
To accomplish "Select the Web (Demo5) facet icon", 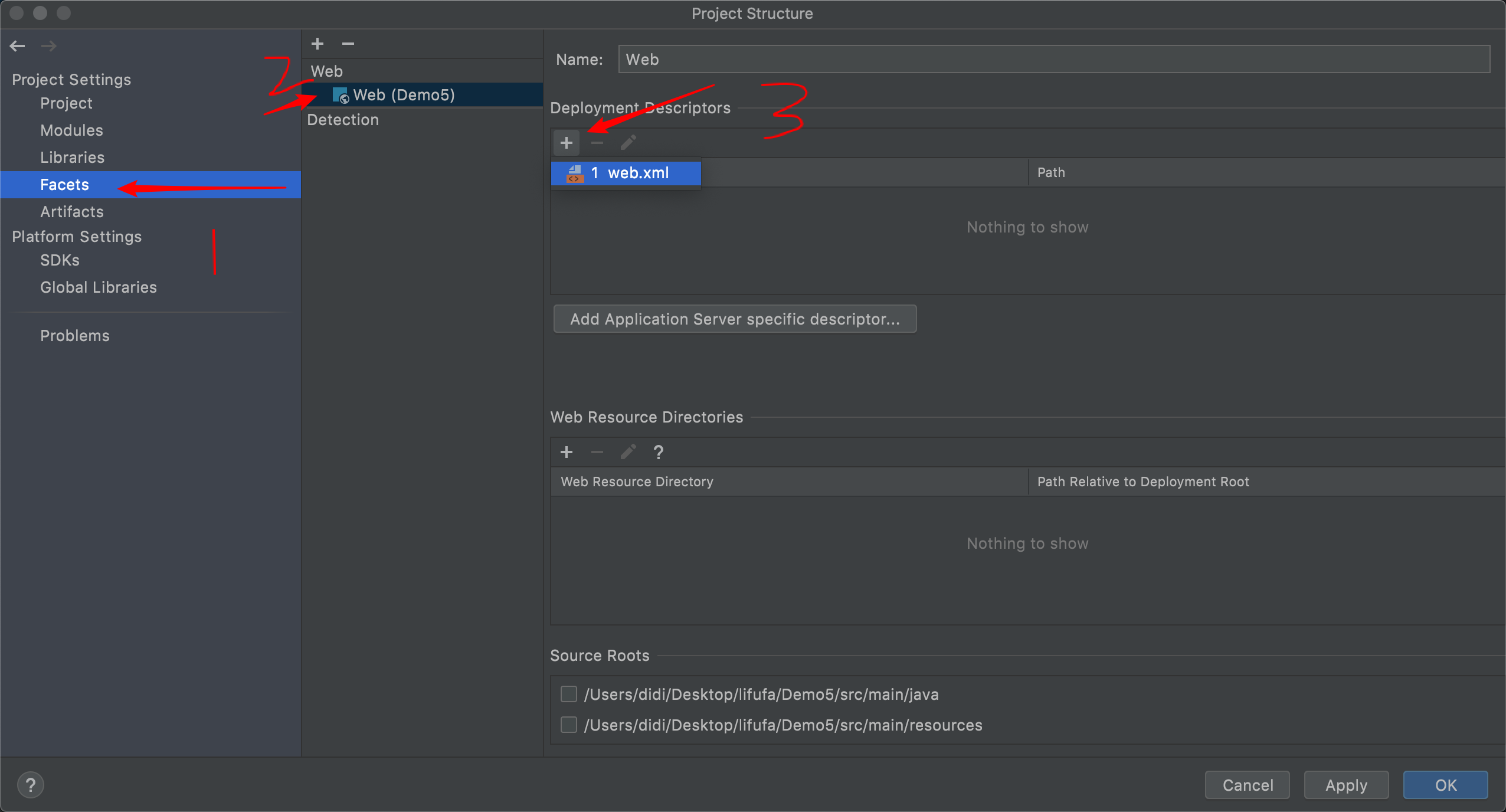I will 341,95.
